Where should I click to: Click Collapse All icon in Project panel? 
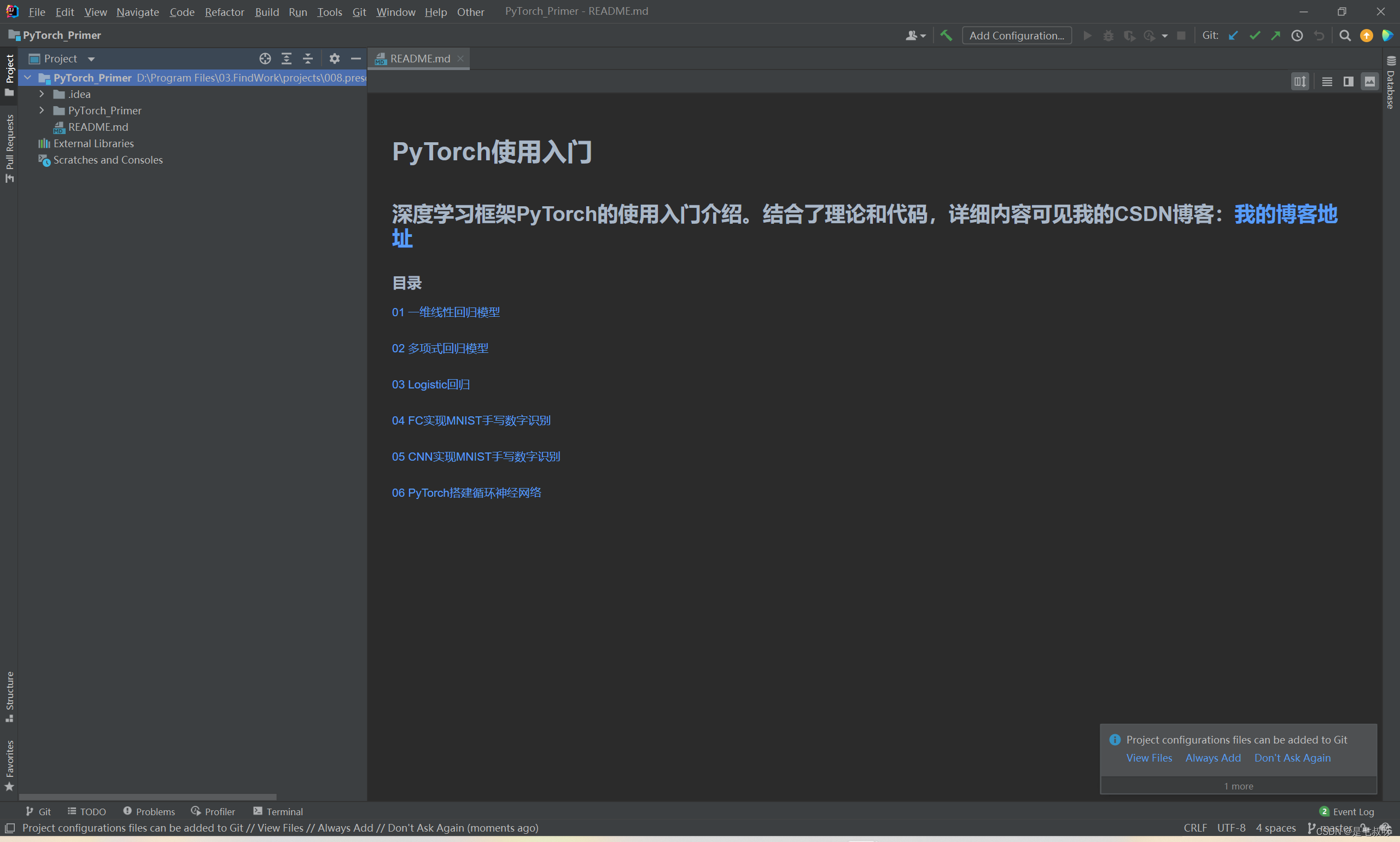[307, 59]
